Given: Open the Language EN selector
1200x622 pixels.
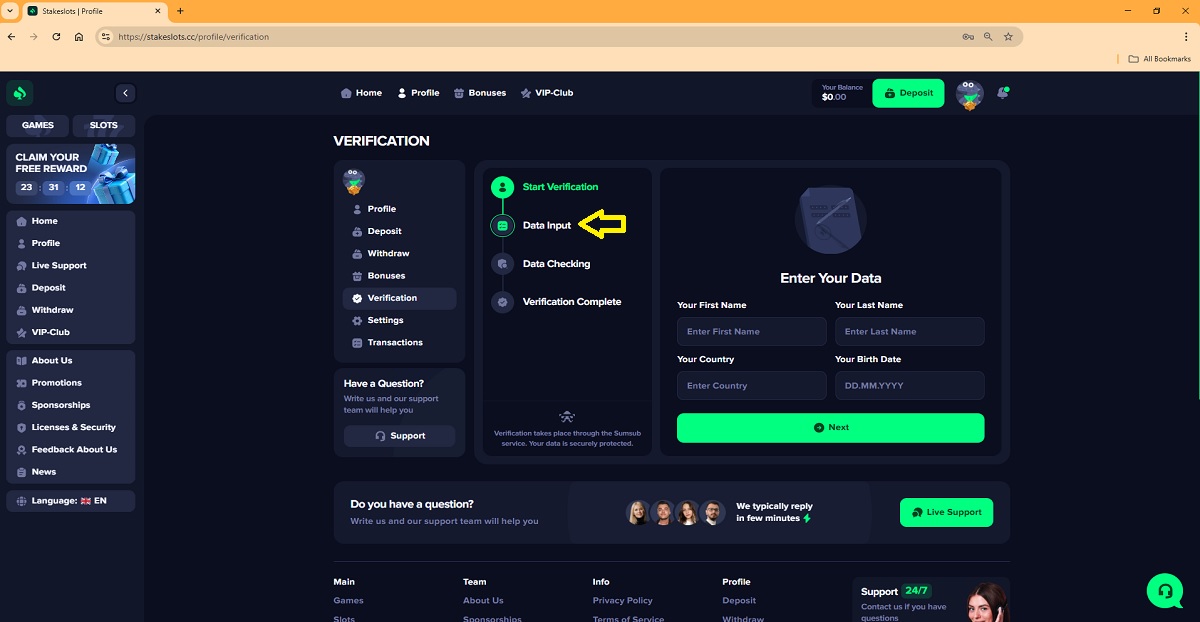Looking at the screenshot, I should click(70, 500).
